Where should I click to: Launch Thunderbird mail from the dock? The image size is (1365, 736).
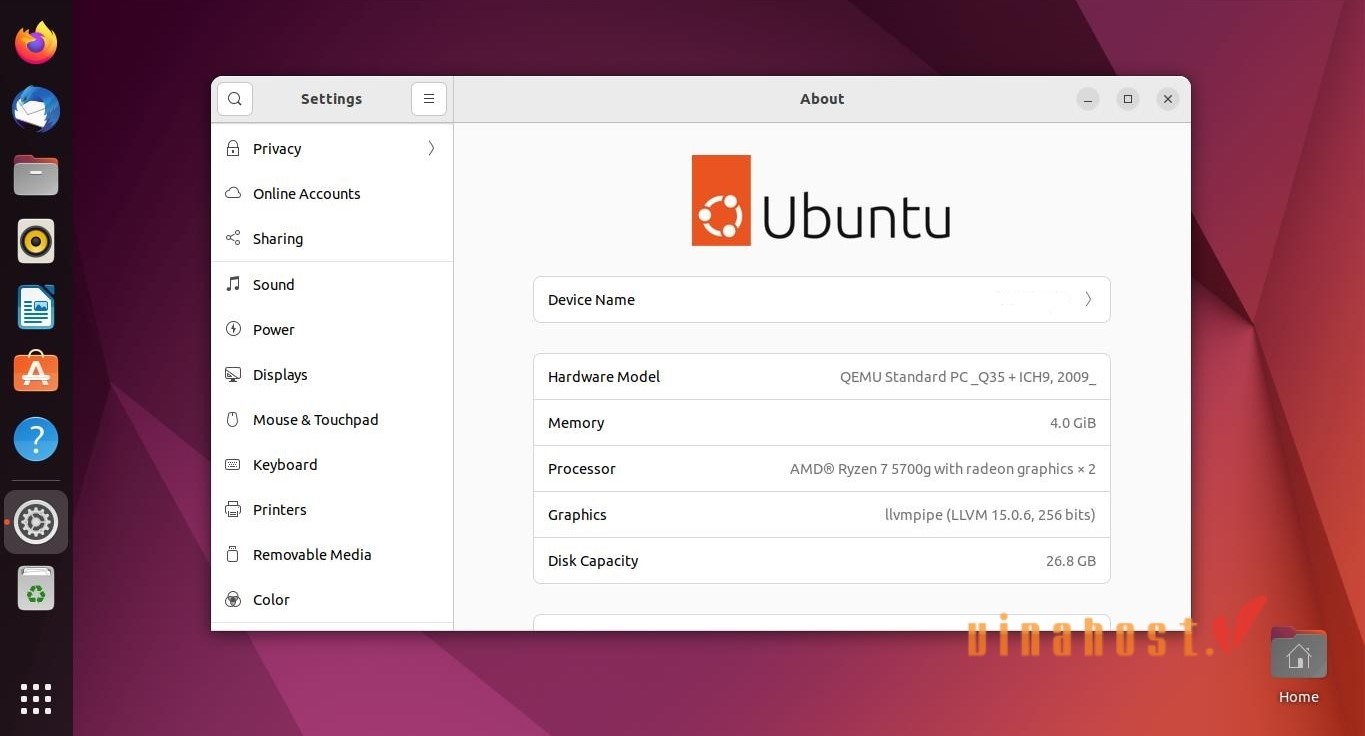pos(36,109)
